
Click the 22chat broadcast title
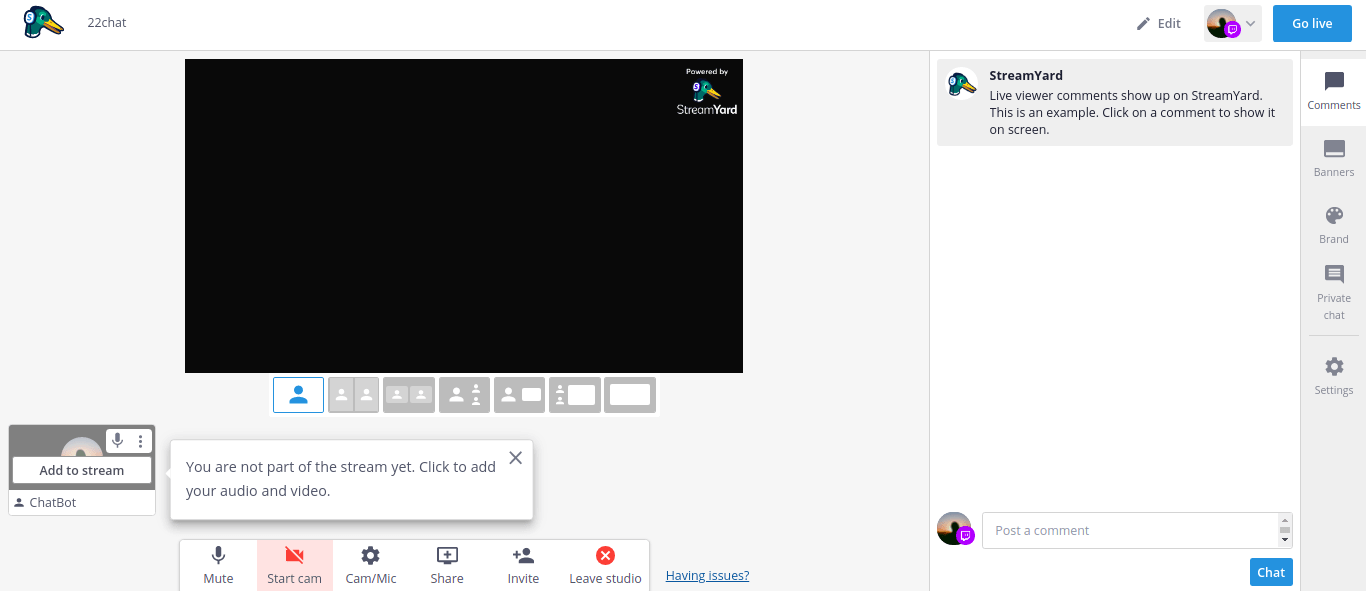click(107, 22)
